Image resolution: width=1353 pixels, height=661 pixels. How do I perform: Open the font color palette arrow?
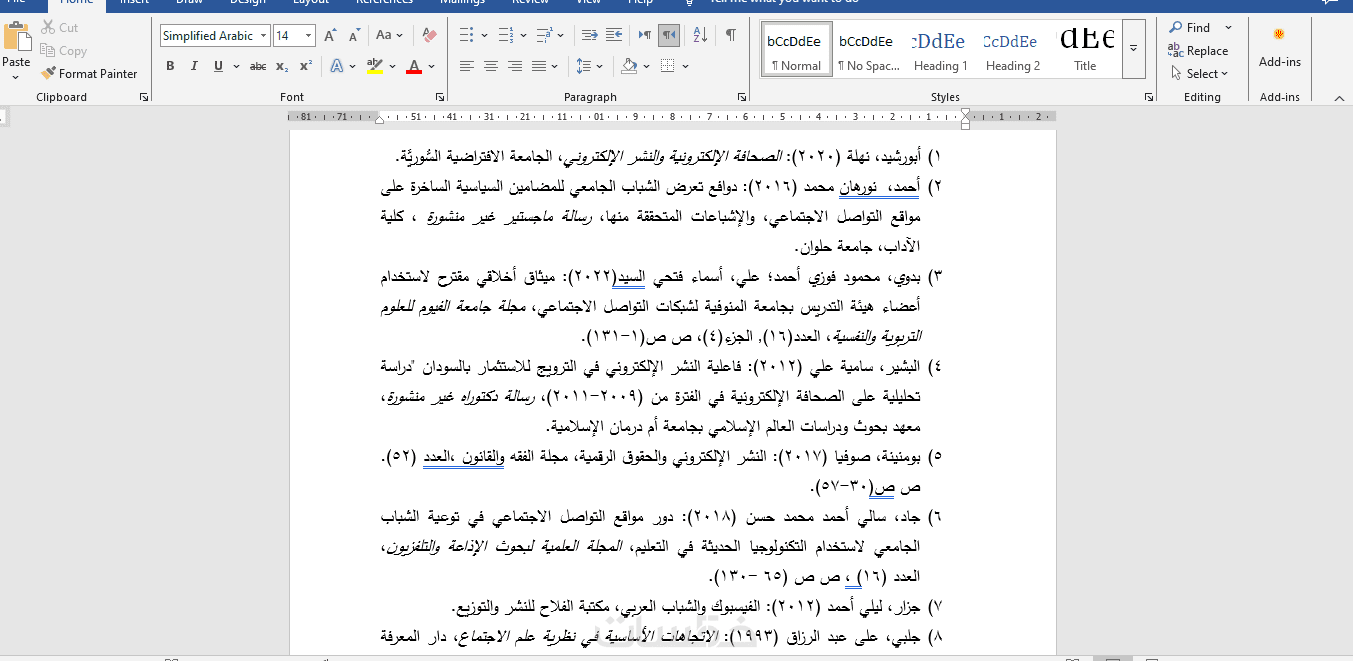click(x=432, y=67)
